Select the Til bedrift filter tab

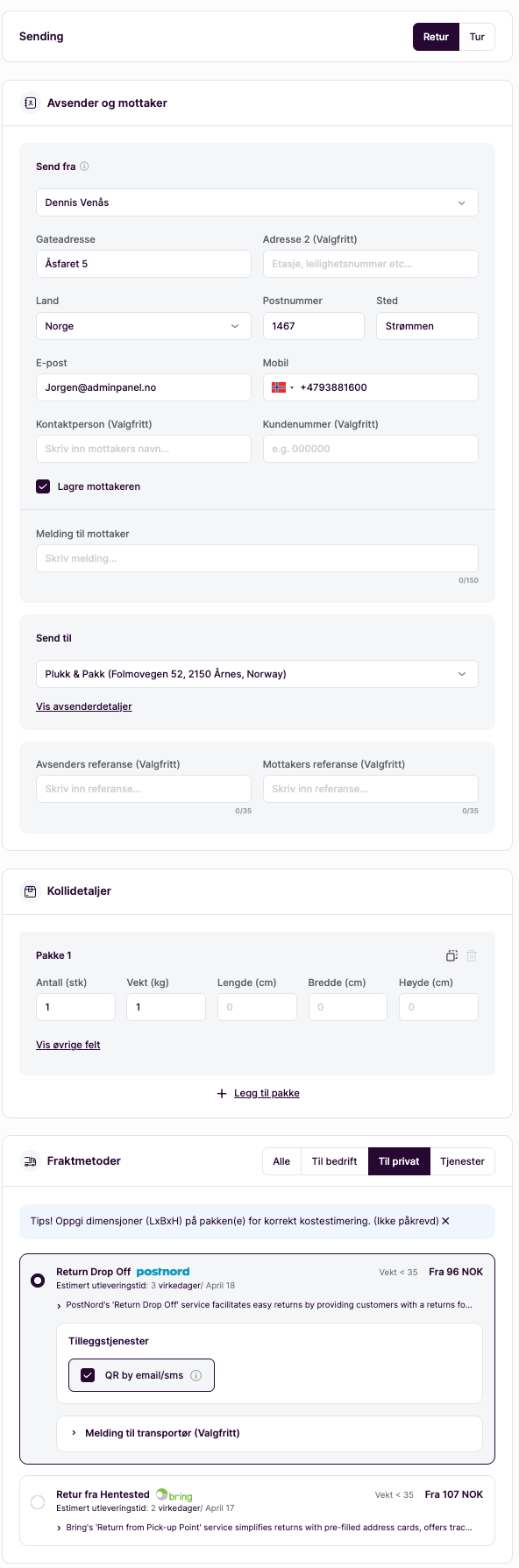(x=334, y=1161)
